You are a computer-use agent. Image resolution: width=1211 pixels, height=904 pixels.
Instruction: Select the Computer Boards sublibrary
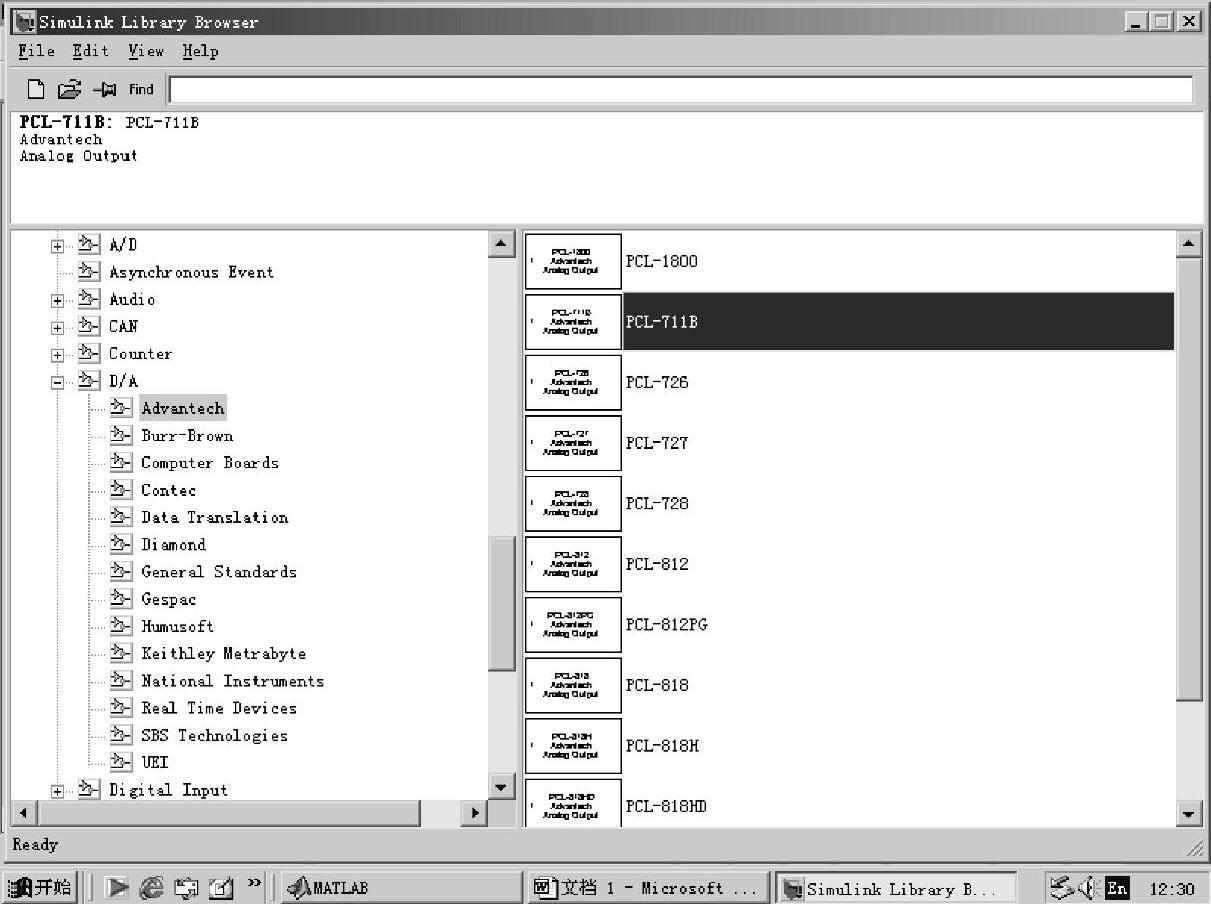(210, 463)
